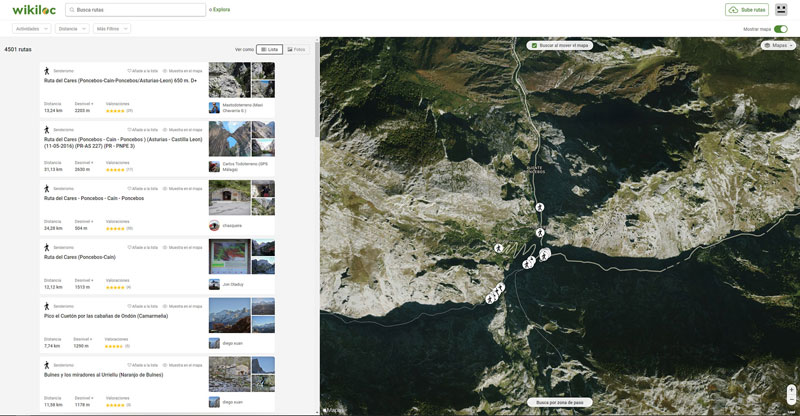The width and height of the screenshot is (800, 416).
Task: Open the user profile avatar menu
Action: click(x=781, y=10)
